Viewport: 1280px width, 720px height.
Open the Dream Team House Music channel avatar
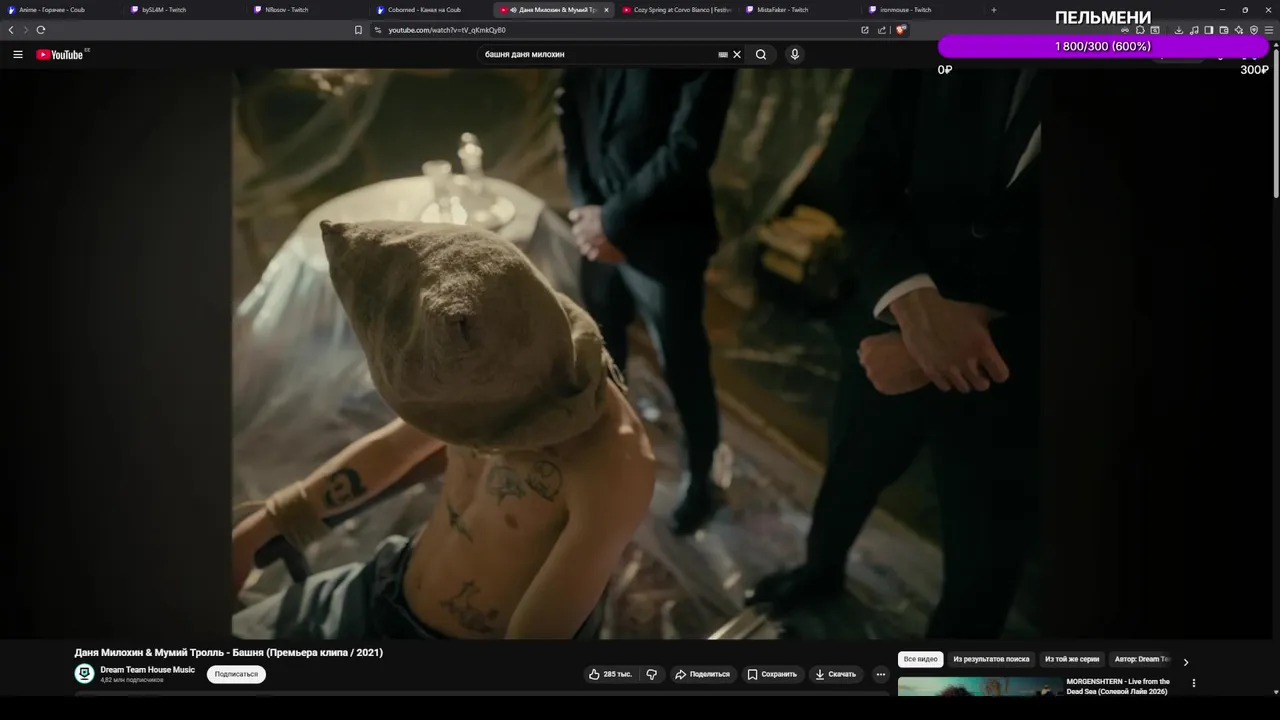click(x=85, y=674)
